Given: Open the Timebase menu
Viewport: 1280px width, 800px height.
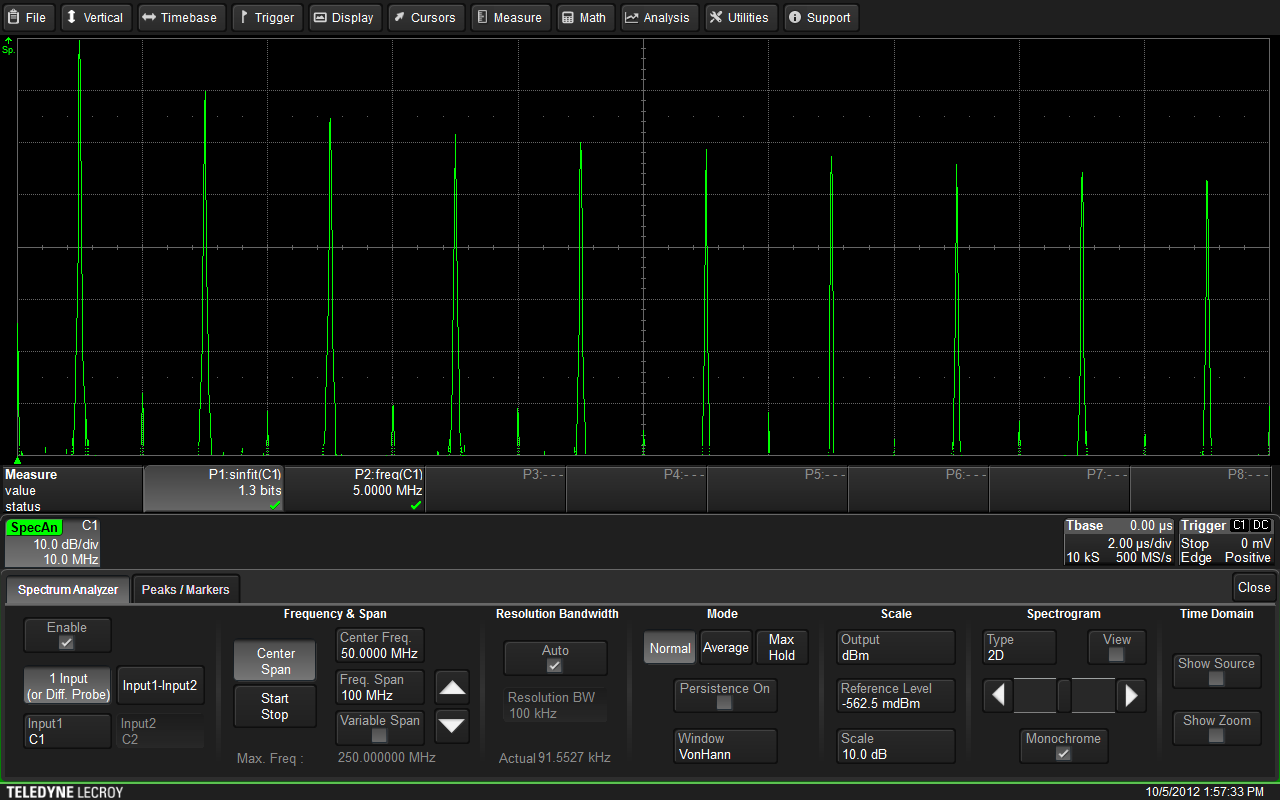Looking at the screenshot, I should [x=180, y=17].
